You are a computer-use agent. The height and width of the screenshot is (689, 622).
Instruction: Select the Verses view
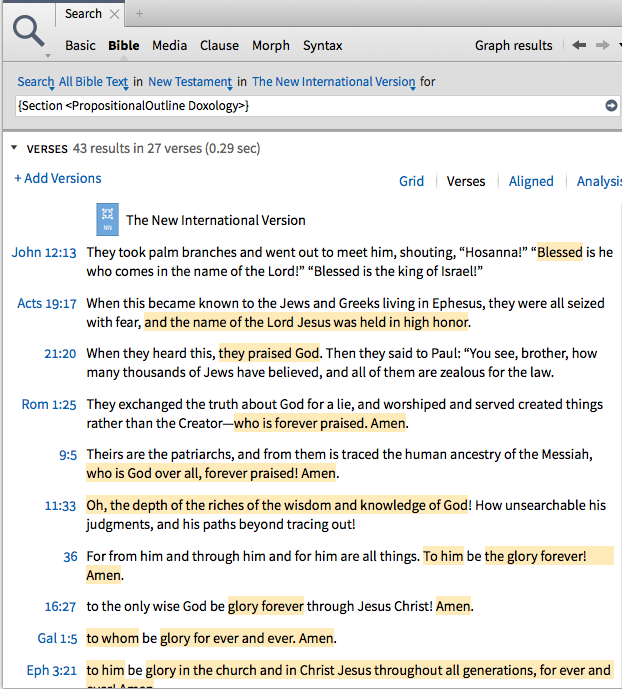466,181
